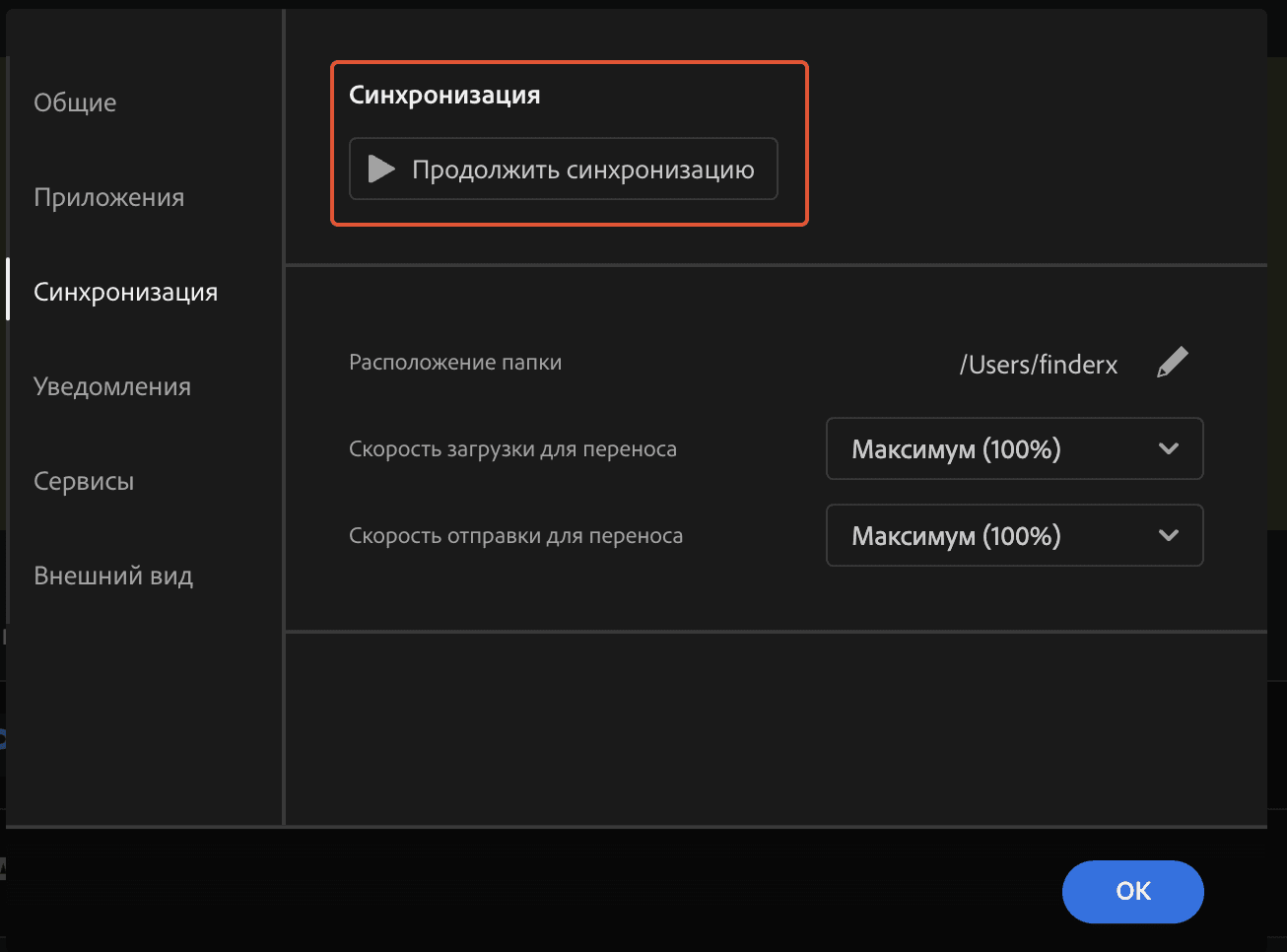Click the chevron arrow of the upload speed dropdown
Screen dimensions: 1287x952
1169,536
